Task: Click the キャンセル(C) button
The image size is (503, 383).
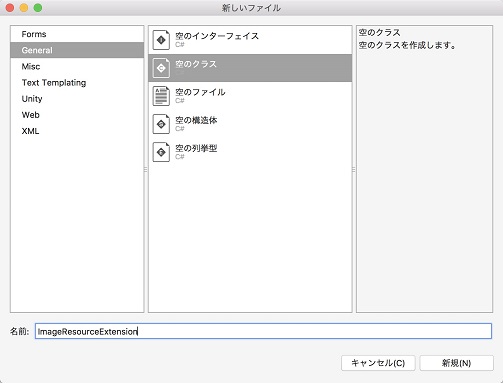Action: pyautogui.click(x=378, y=363)
